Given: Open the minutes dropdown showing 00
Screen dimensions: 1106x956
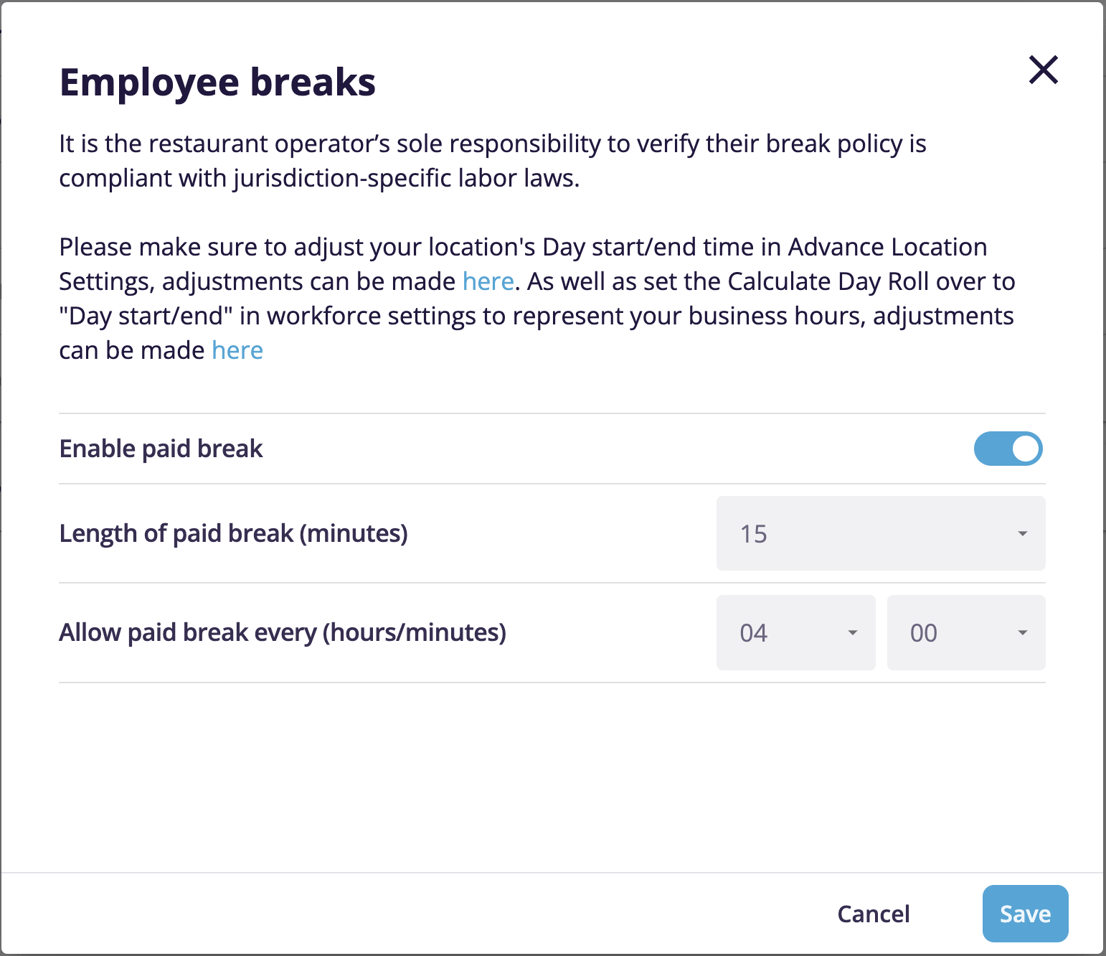Looking at the screenshot, I should 965,632.
